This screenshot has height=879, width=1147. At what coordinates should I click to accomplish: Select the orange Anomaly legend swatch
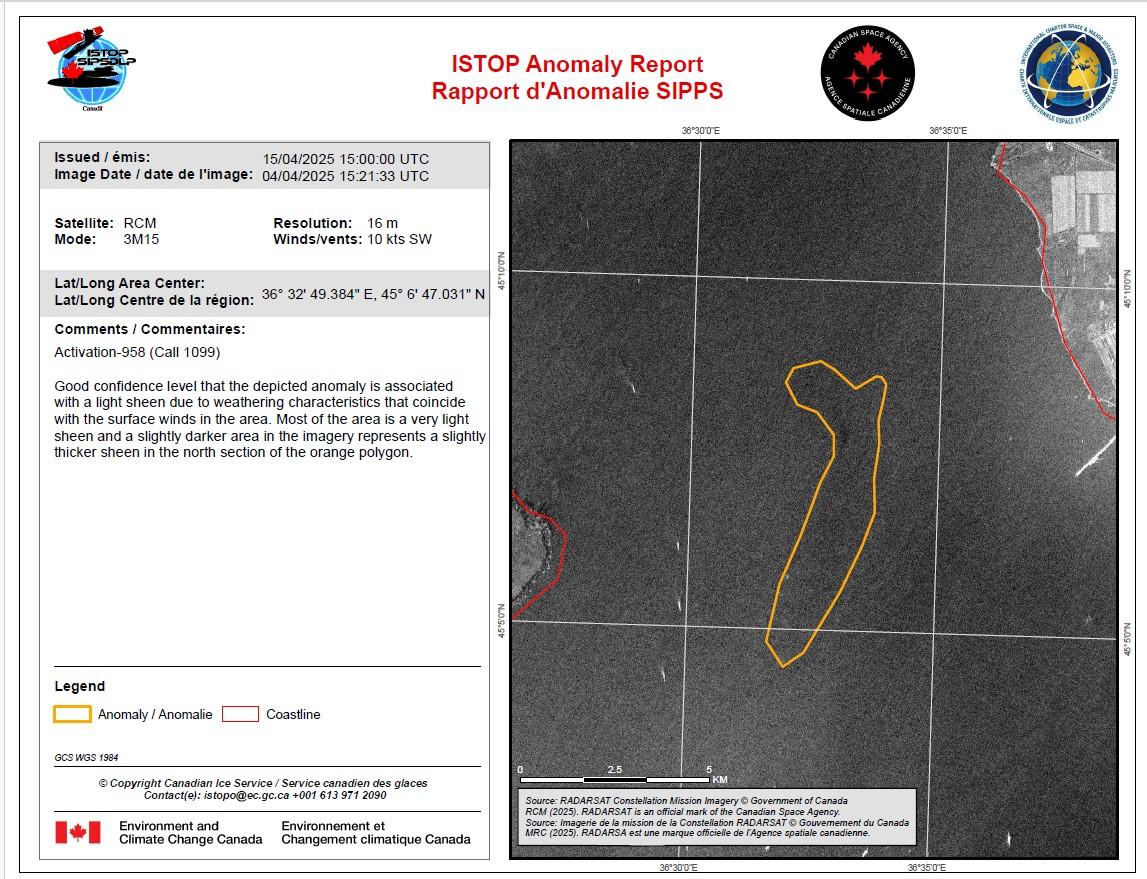pyautogui.click(x=72, y=714)
